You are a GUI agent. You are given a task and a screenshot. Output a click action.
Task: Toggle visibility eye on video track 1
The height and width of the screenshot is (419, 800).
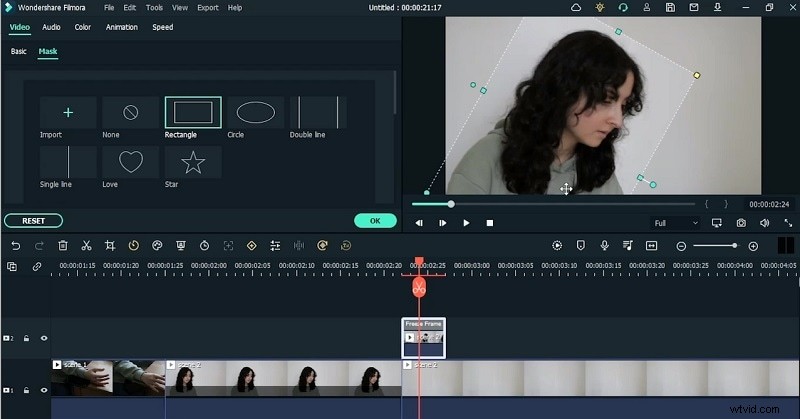click(44, 390)
